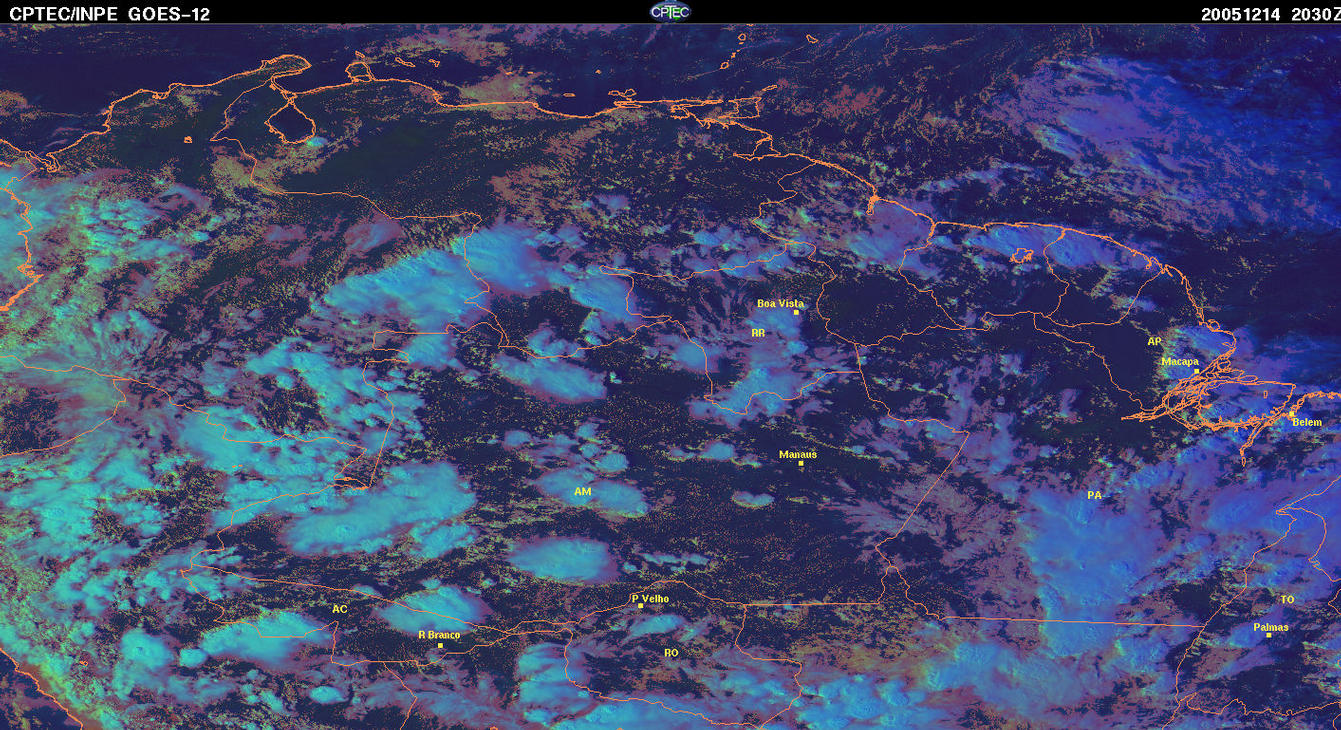Image resolution: width=1341 pixels, height=730 pixels.
Task: Click the P Velho city marker square
Action: (641, 606)
